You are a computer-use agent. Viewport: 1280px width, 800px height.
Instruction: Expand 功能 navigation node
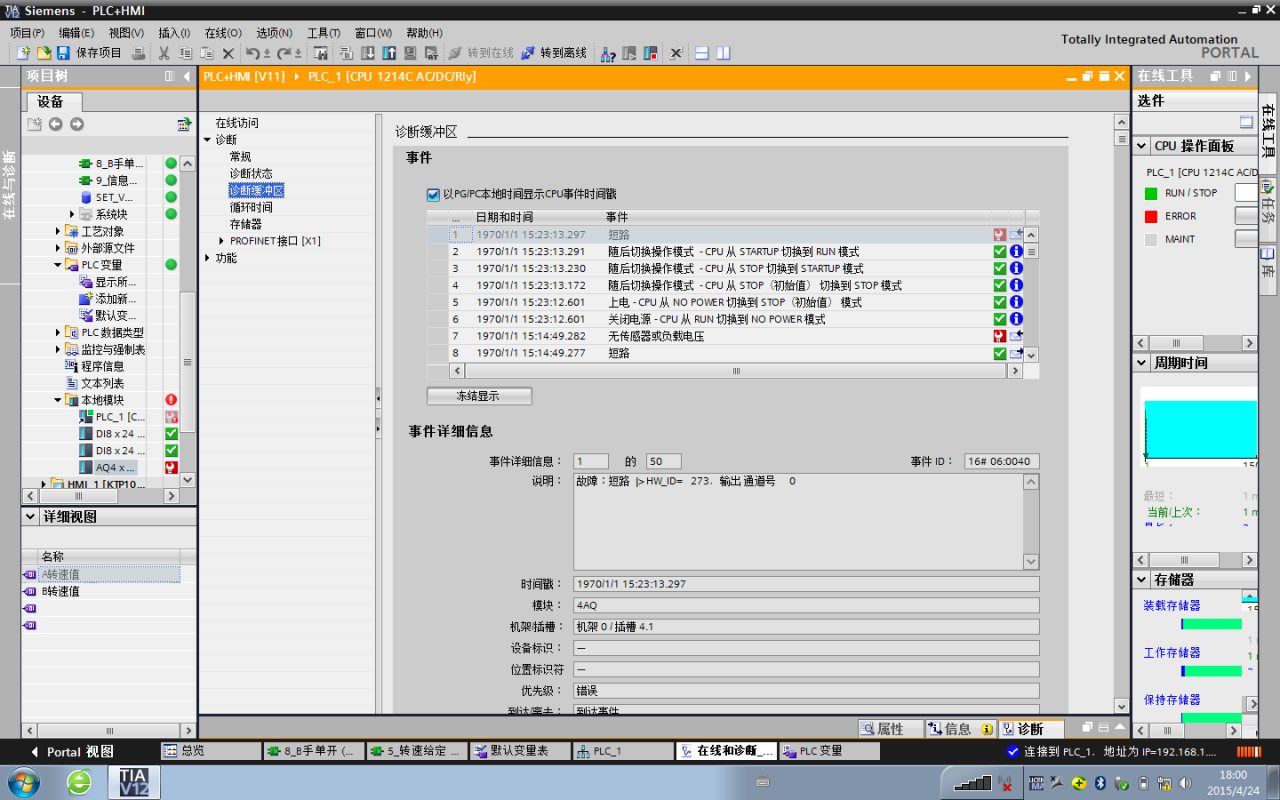[x=207, y=258]
